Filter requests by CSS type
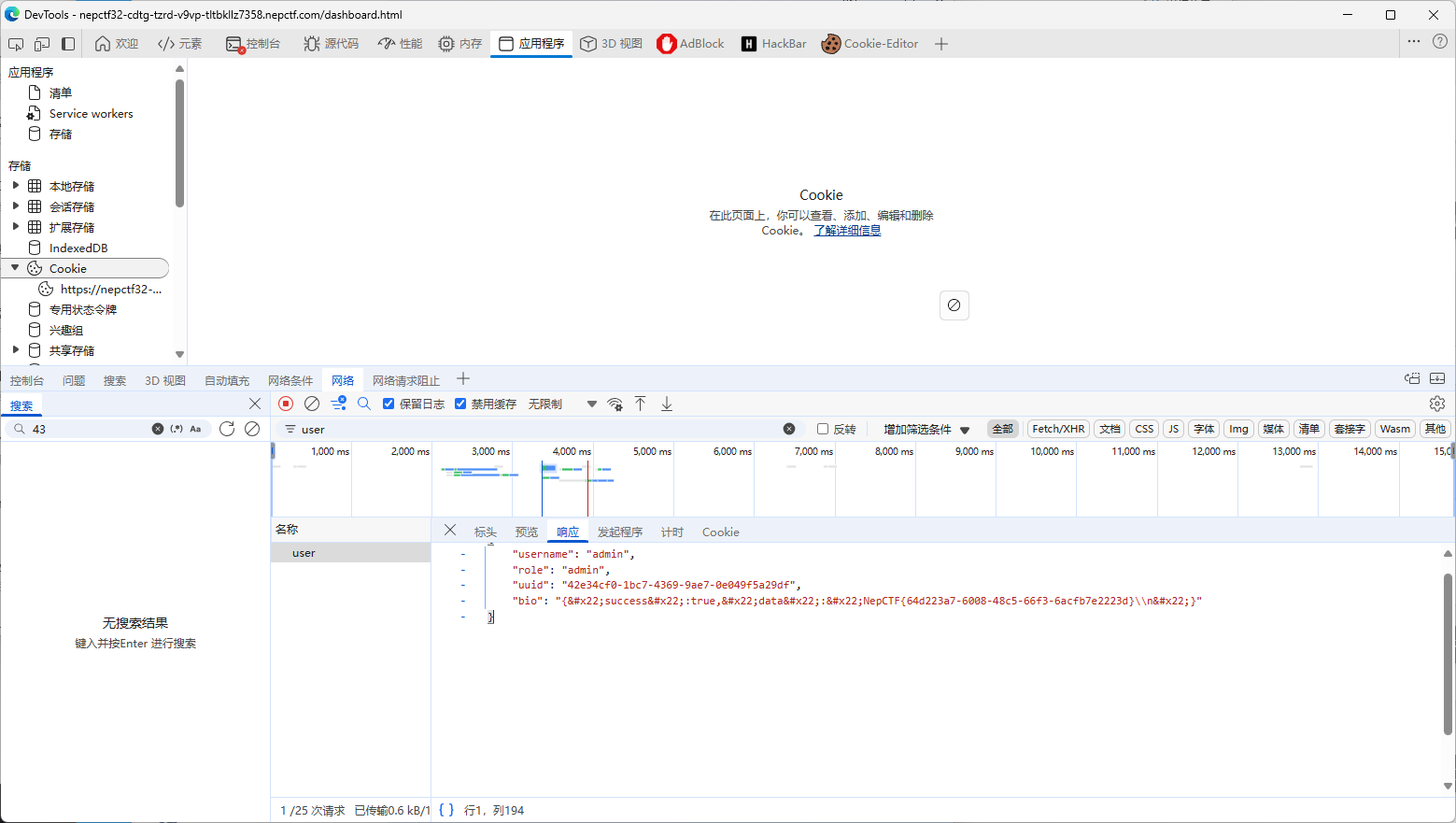1456x823 pixels. [x=1144, y=429]
